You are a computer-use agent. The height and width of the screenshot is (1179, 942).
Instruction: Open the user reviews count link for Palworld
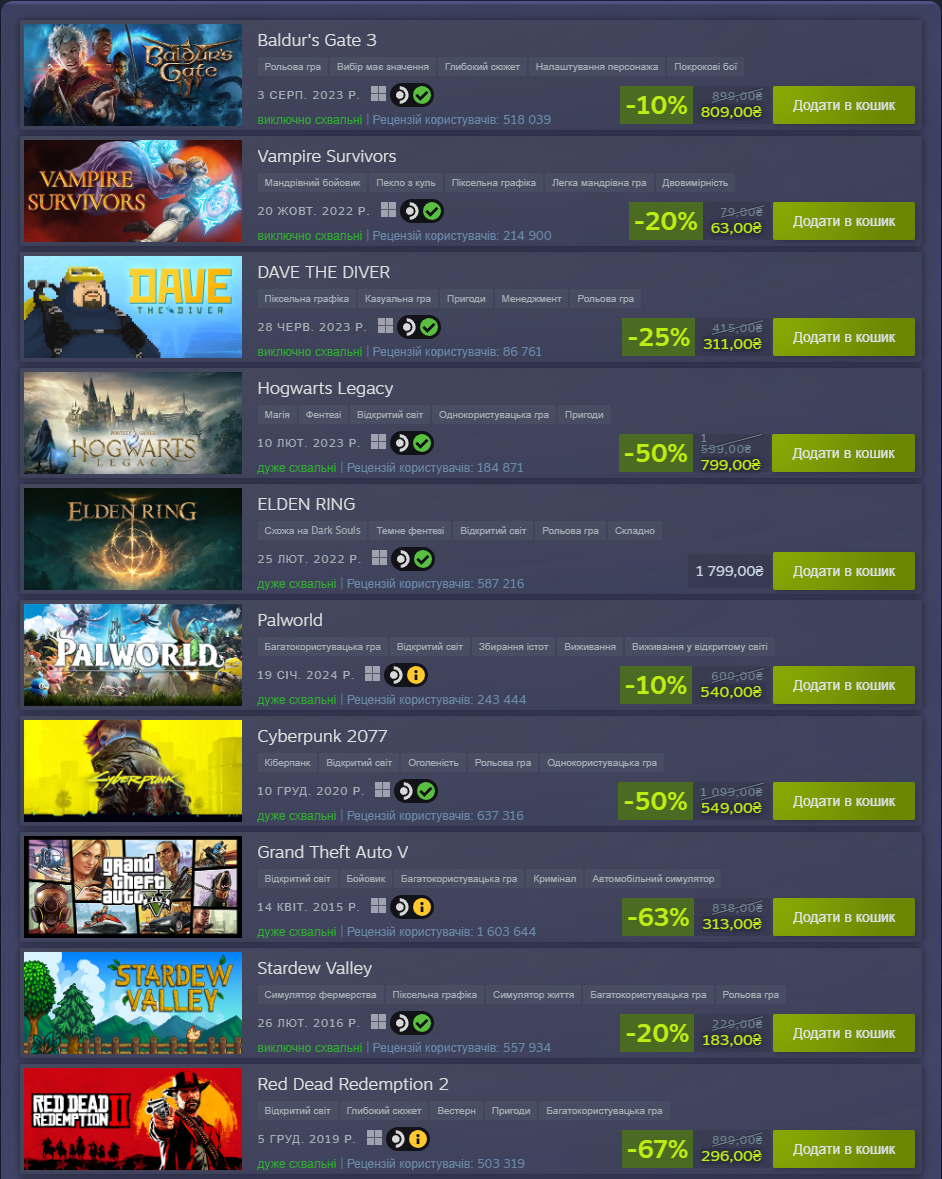436,699
